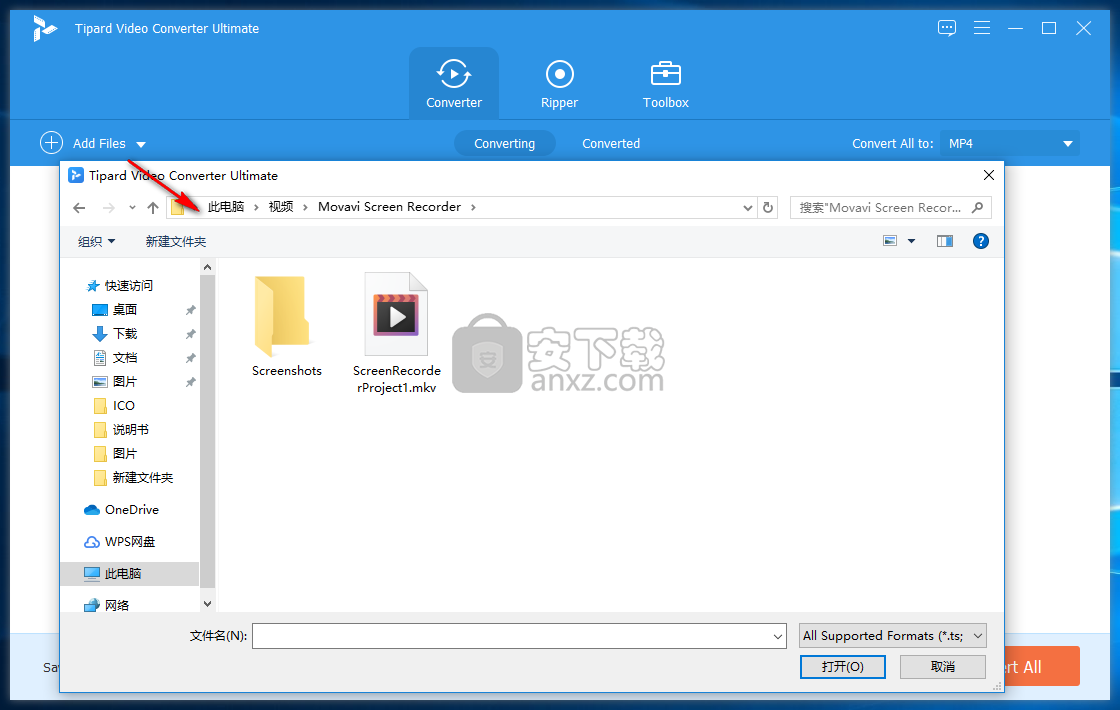Screen dimensions: 1120x710
Task: Open address bar history dropdown
Action: click(747, 208)
